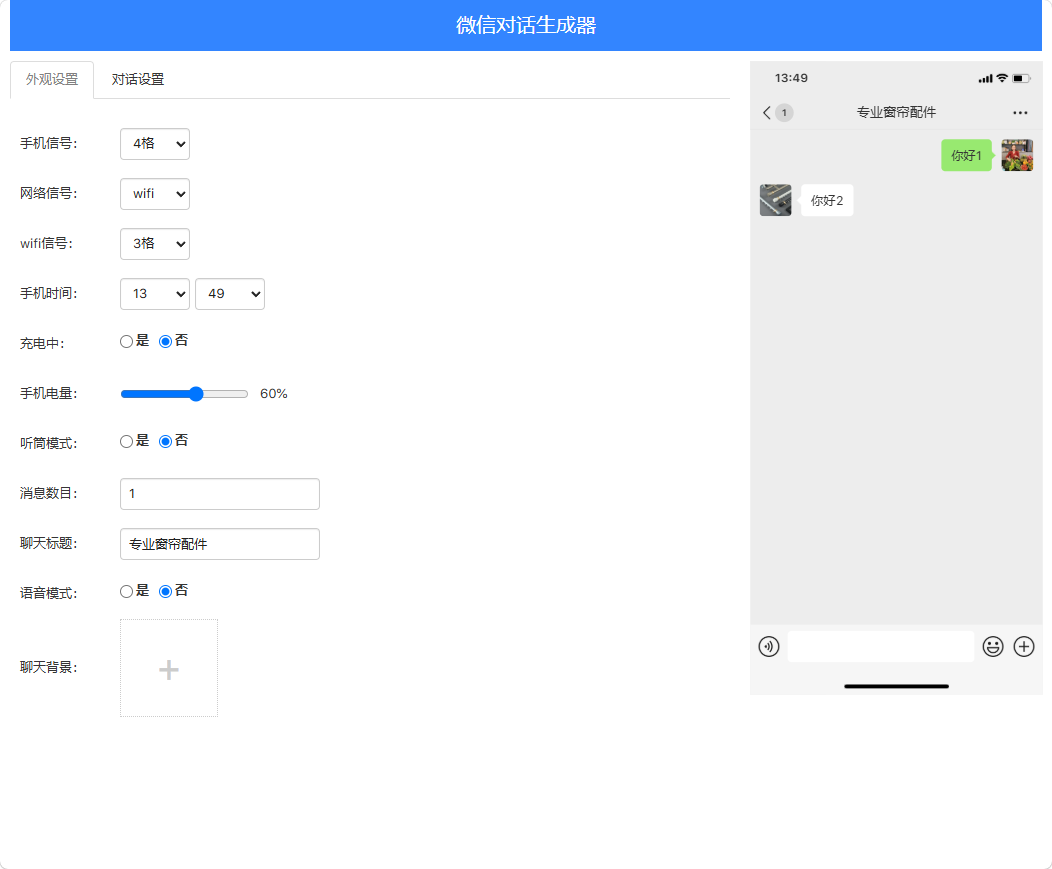Screen dimensions: 1052x869
Task: Click the 聊天背景 upload plus box
Action: pyautogui.click(x=169, y=668)
